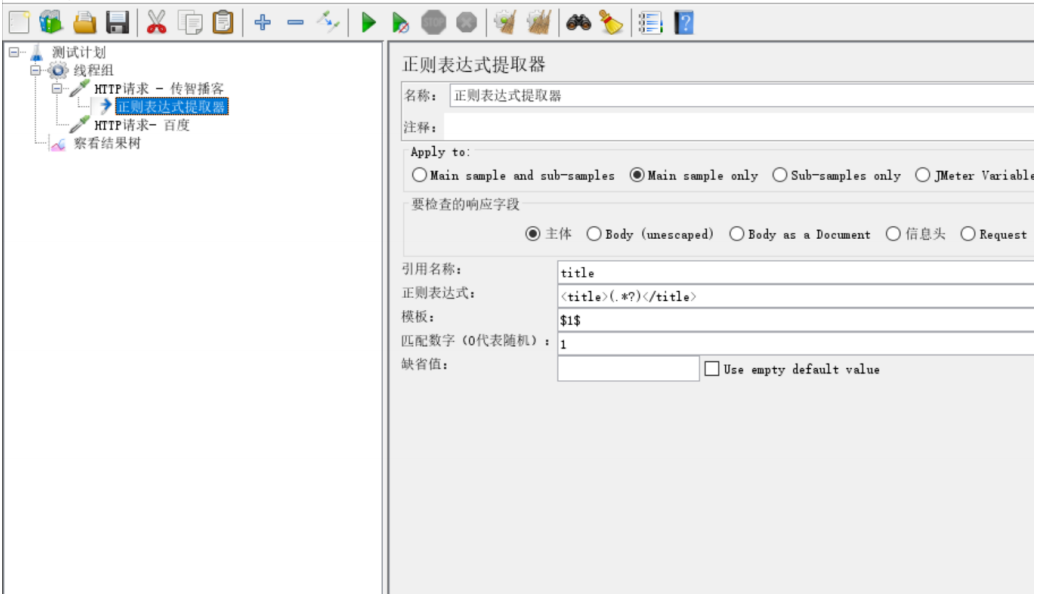Click the 模板 field containing $1$
Screen dimensions: 1039x600
[x=796, y=320]
